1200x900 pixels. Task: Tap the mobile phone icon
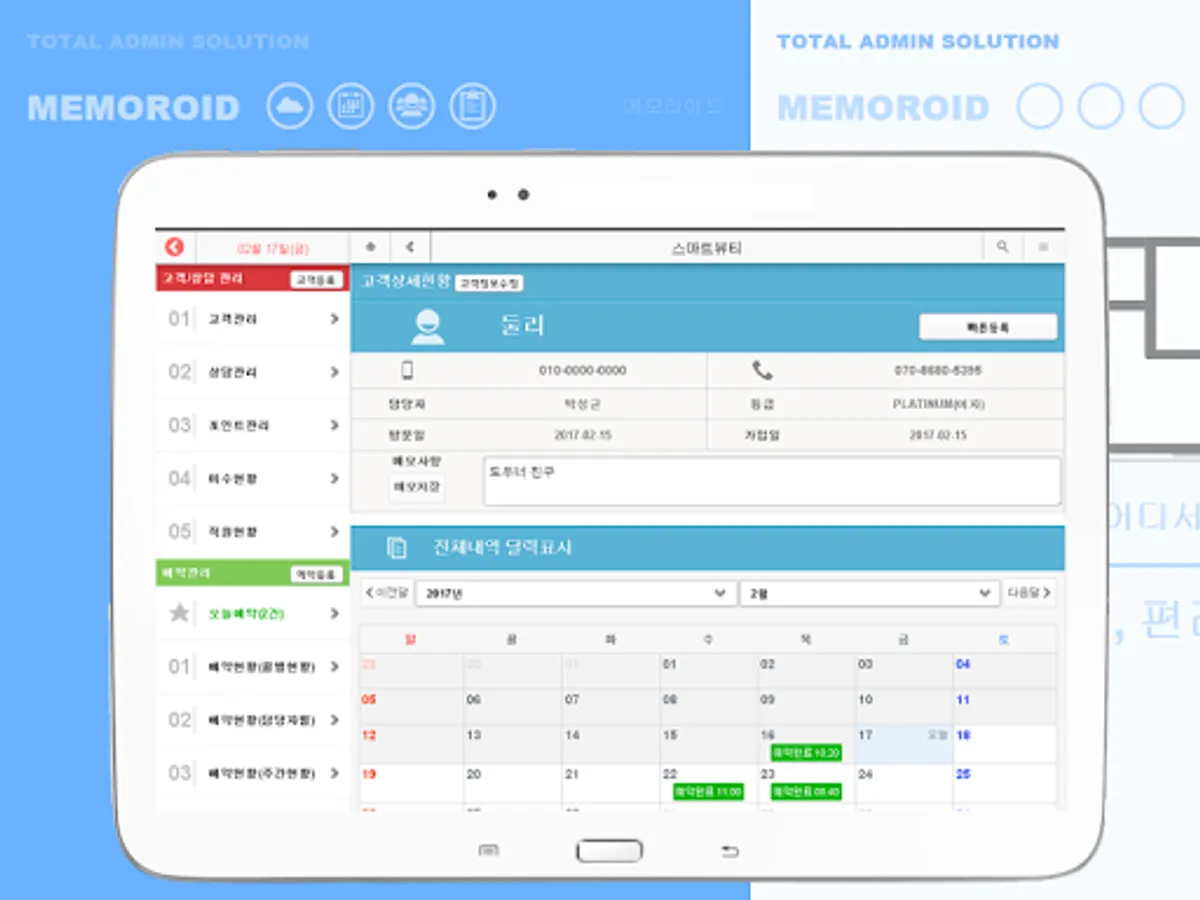[x=407, y=370]
